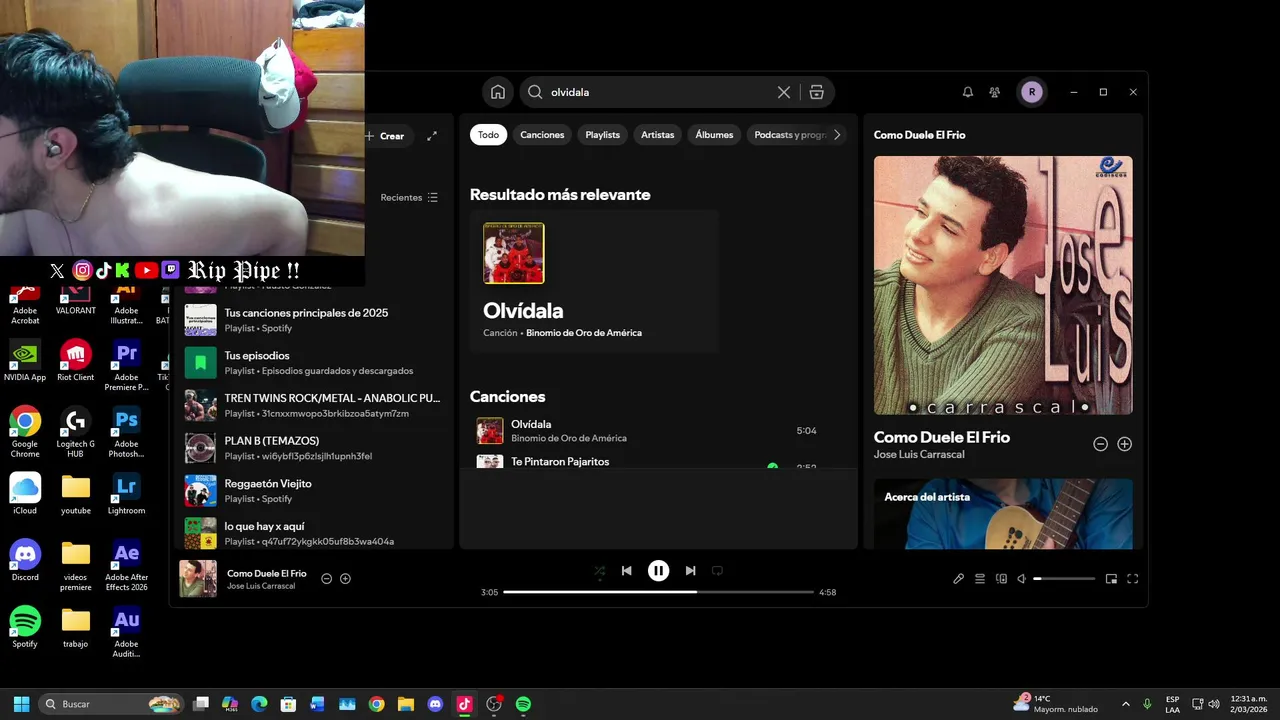The height and width of the screenshot is (720, 1280).
Task: Select the Playlists filter chip
Action: [x=603, y=135]
